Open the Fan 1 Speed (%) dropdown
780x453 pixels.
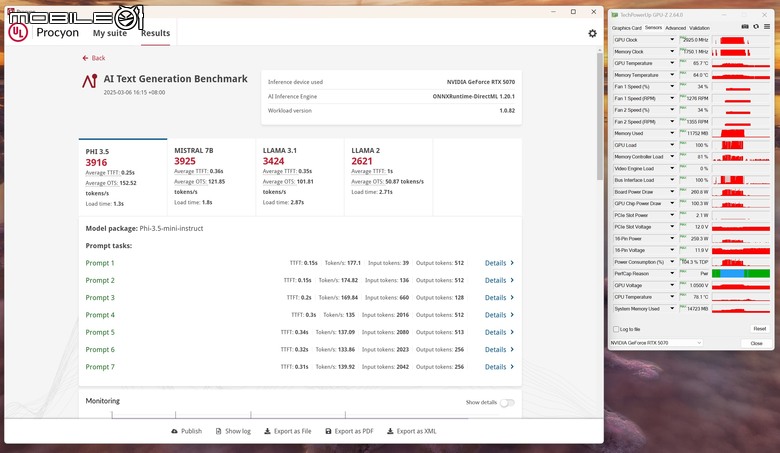coord(672,87)
